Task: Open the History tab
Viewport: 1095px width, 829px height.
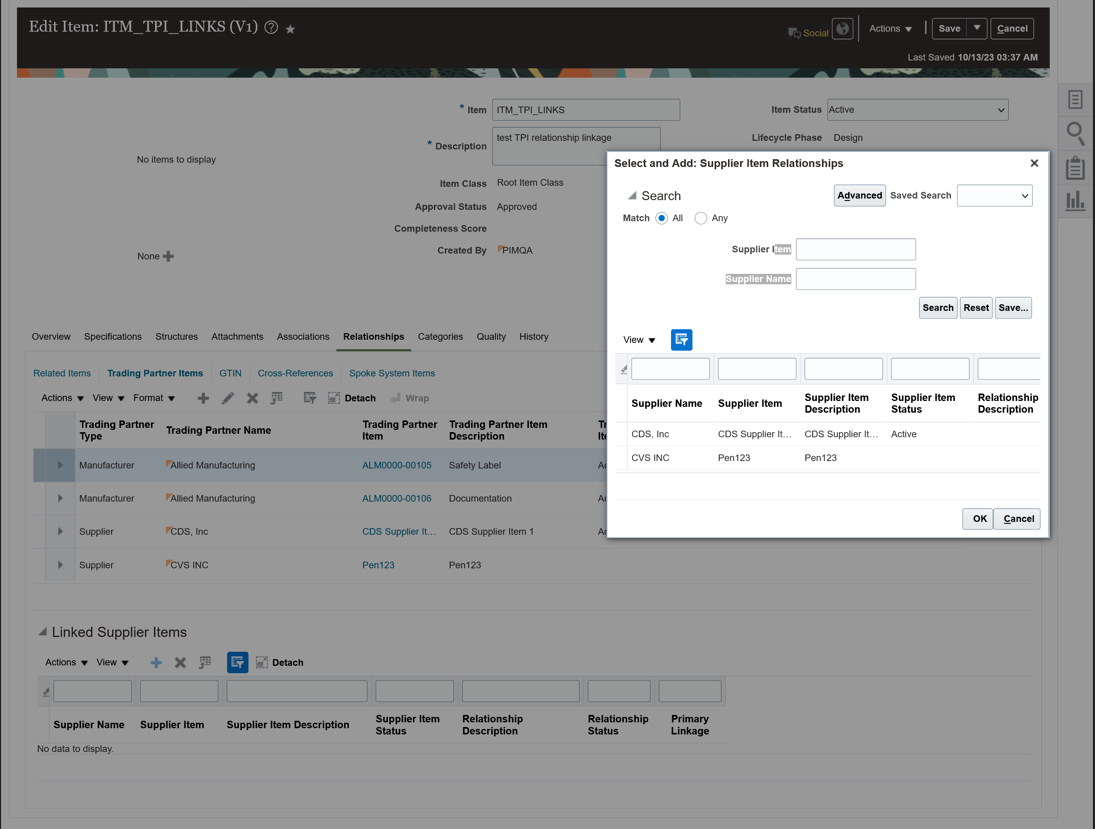Action: 534,337
